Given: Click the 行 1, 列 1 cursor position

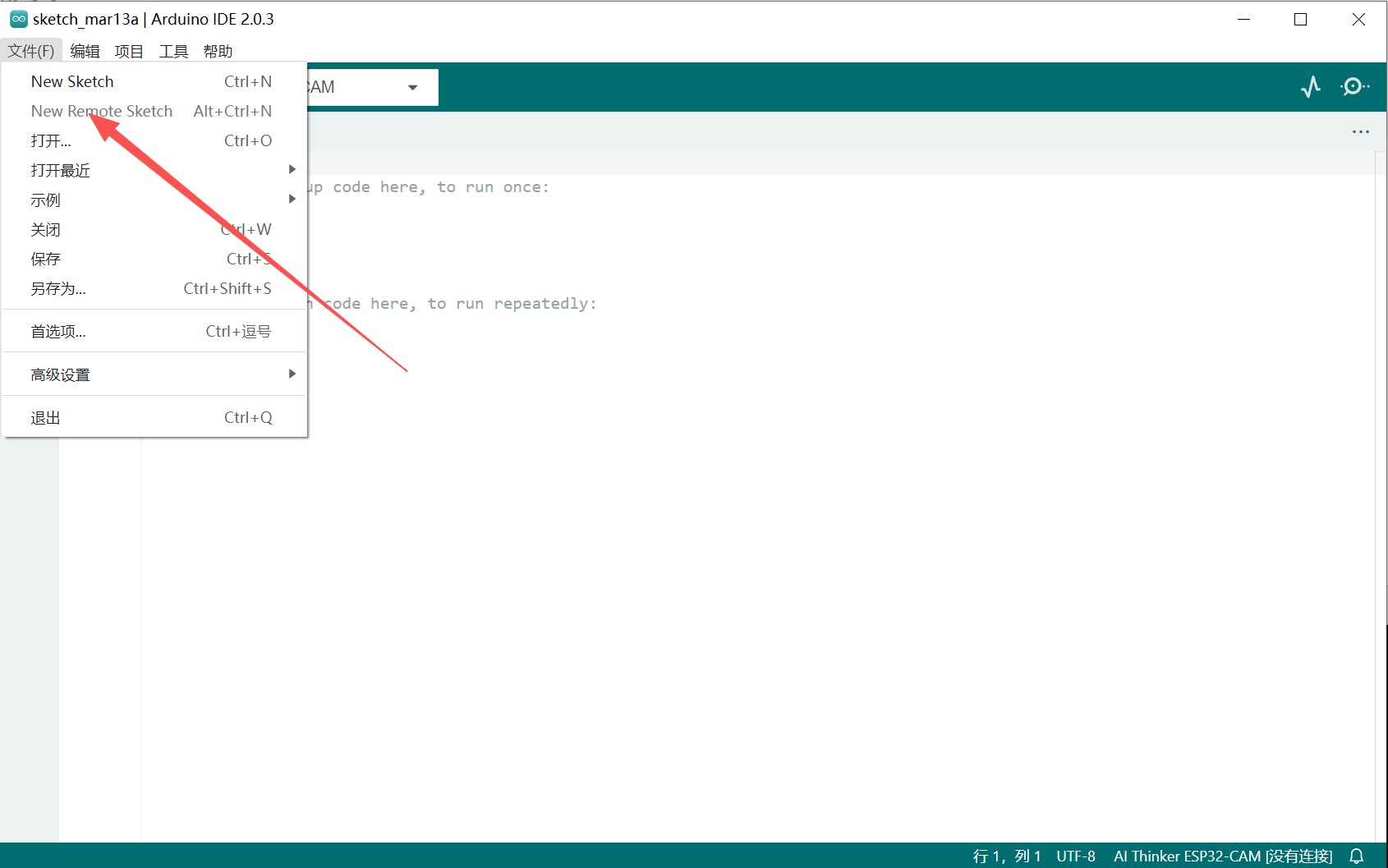Looking at the screenshot, I should tap(1007, 856).
